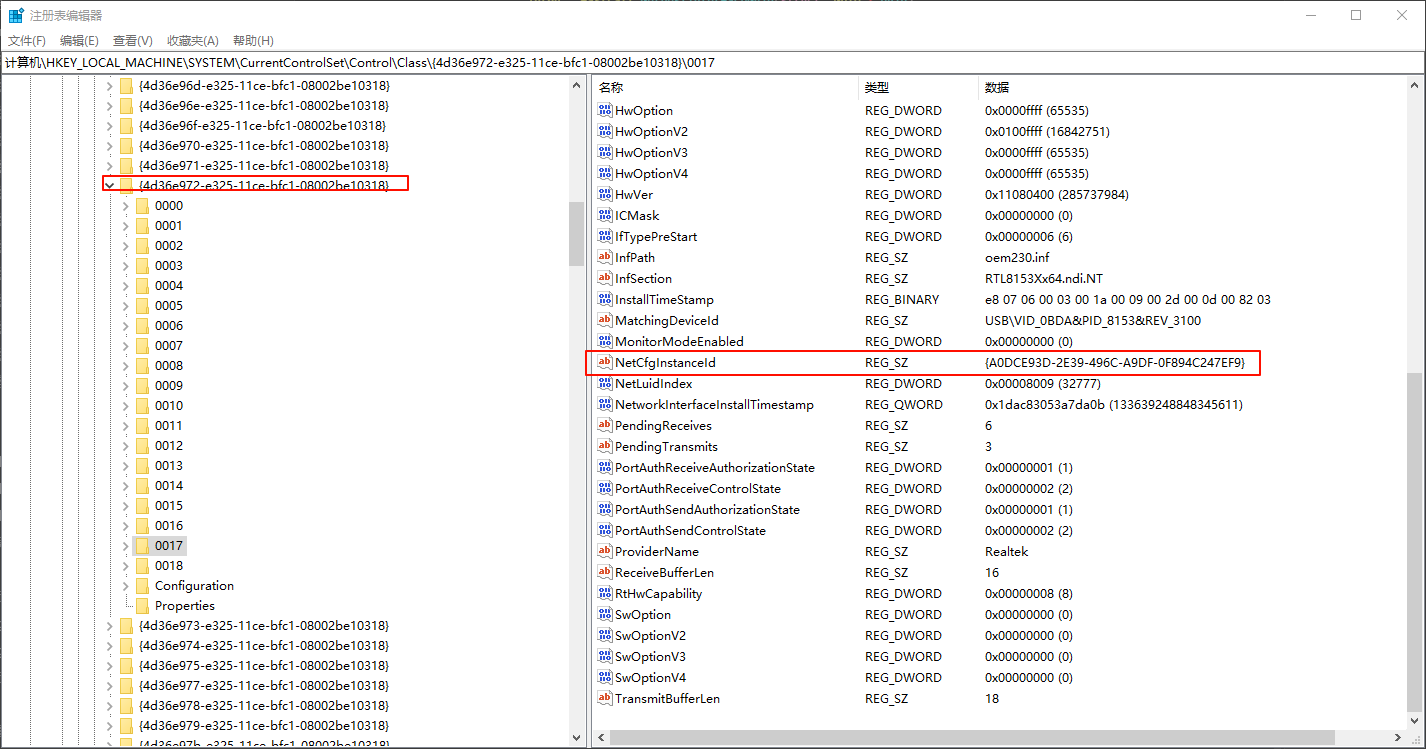Expand the {4d36e973-e325-11ce-bfc1-08002be10318} key

pyautogui.click(x=109, y=626)
